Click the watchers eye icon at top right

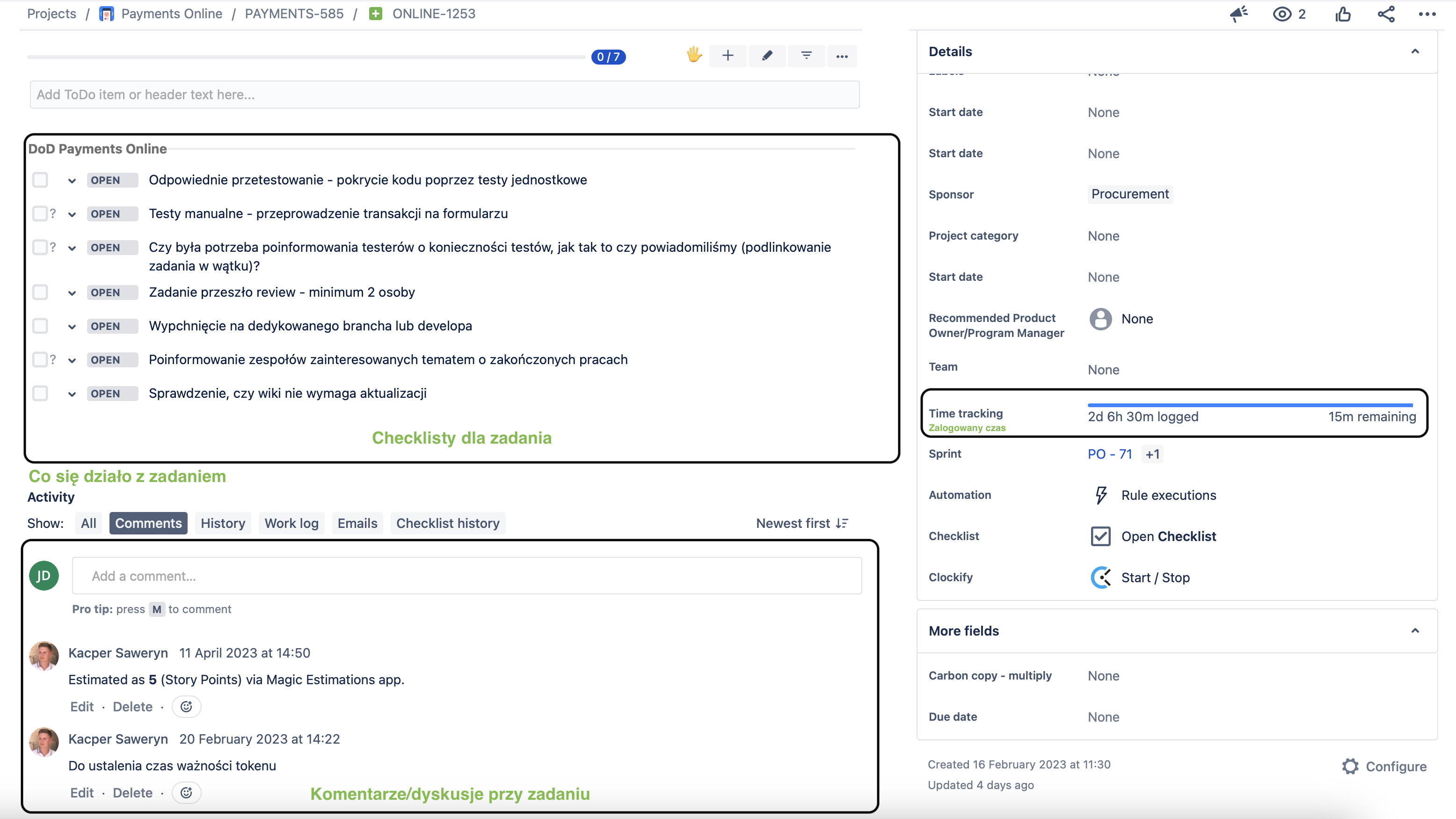[1283, 14]
